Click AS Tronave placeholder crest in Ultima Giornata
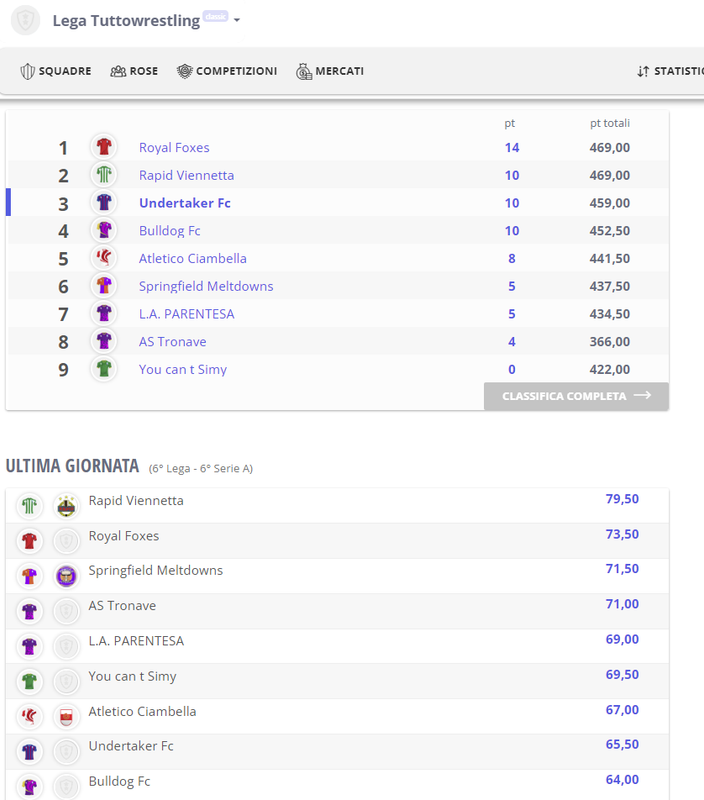The width and height of the screenshot is (704, 800). point(66,611)
